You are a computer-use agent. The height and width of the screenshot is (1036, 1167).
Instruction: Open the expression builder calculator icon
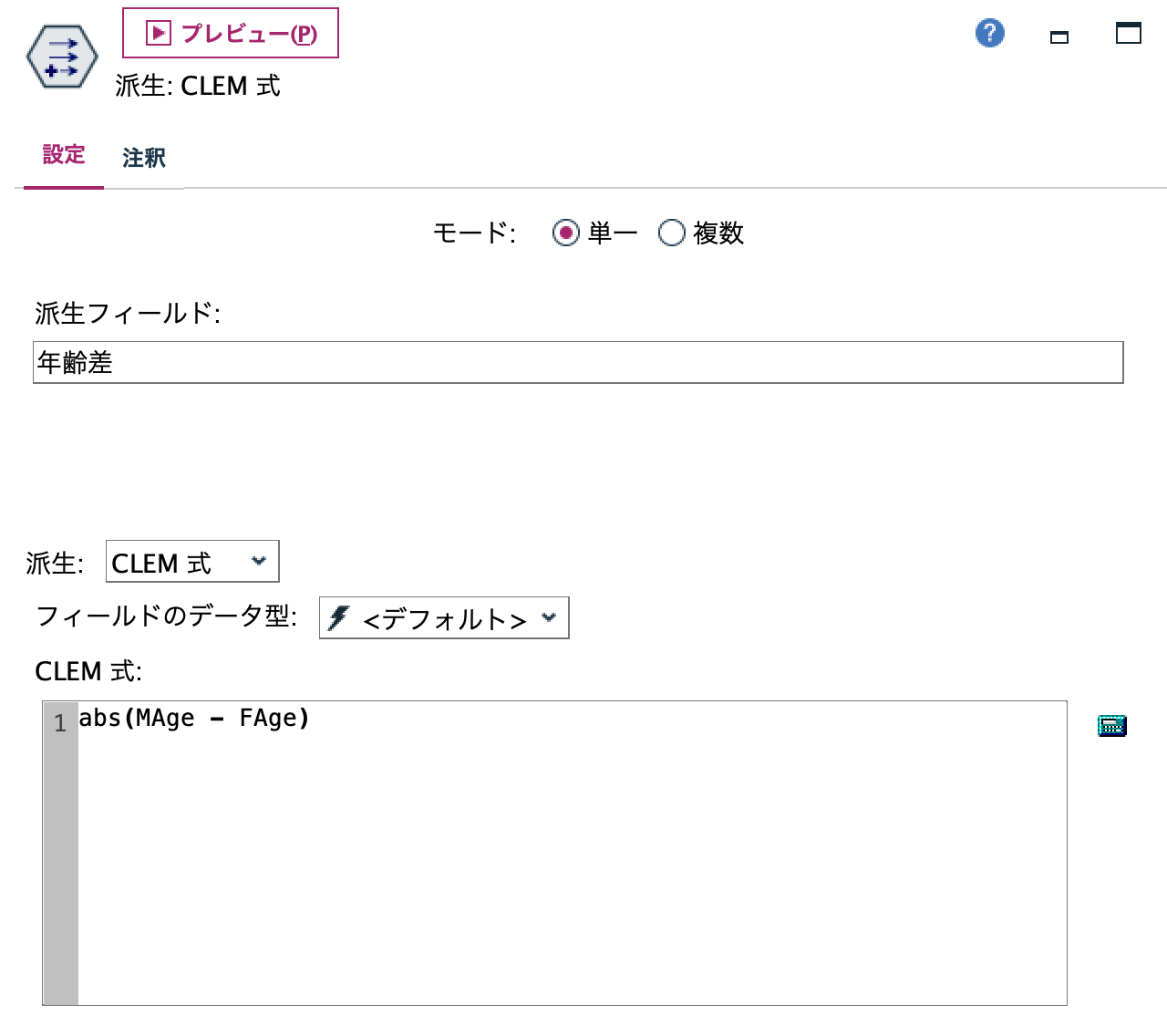[1110, 725]
